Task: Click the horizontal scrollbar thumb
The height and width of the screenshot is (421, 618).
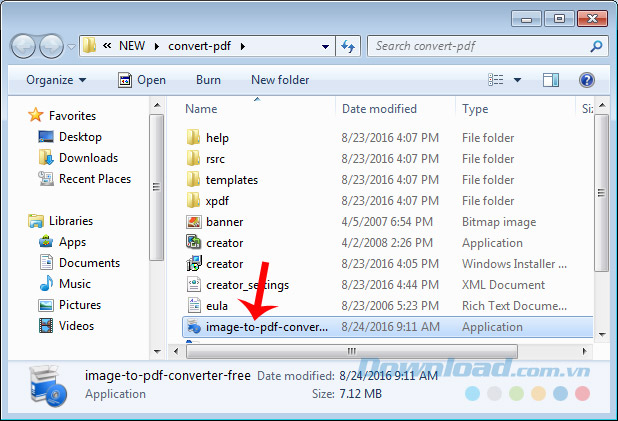Action: 352,351
